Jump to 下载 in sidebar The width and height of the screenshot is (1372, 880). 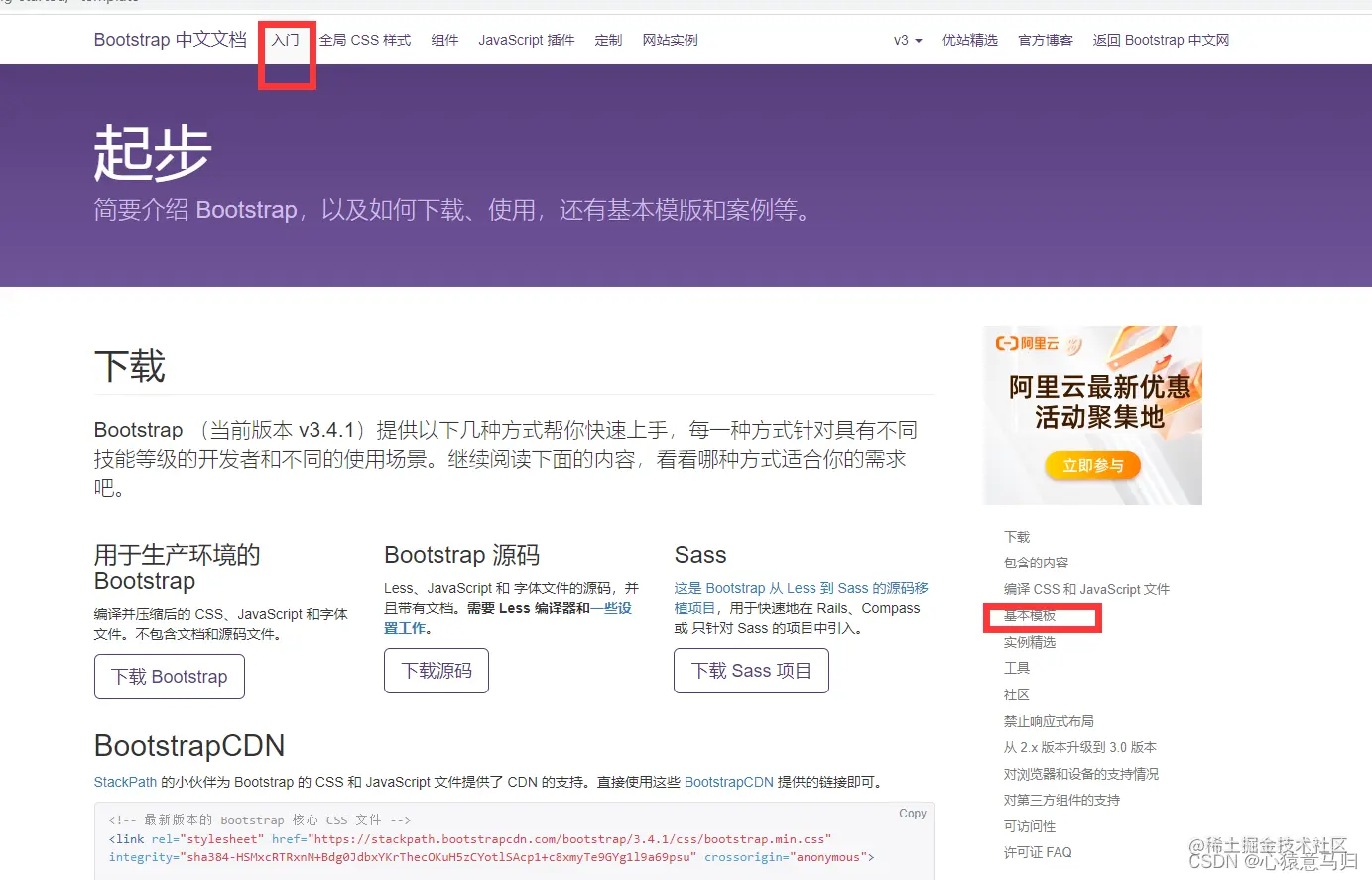click(1017, 537)
